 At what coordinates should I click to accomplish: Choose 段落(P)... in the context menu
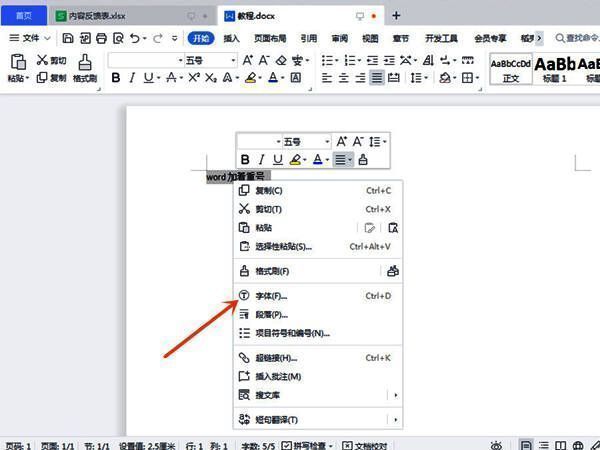point(271,314)
